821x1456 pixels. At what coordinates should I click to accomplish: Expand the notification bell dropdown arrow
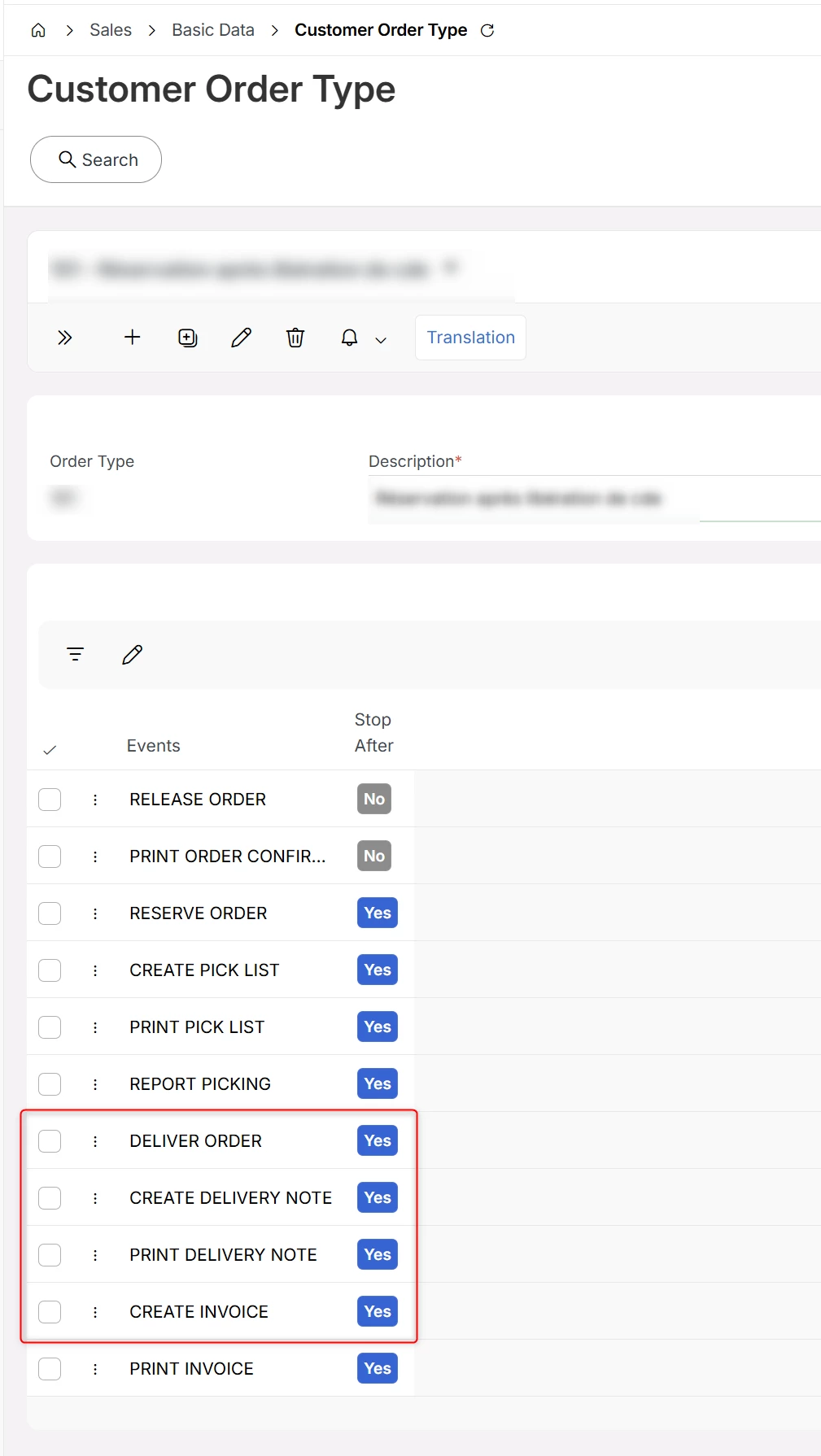click(x=381, y=340)
